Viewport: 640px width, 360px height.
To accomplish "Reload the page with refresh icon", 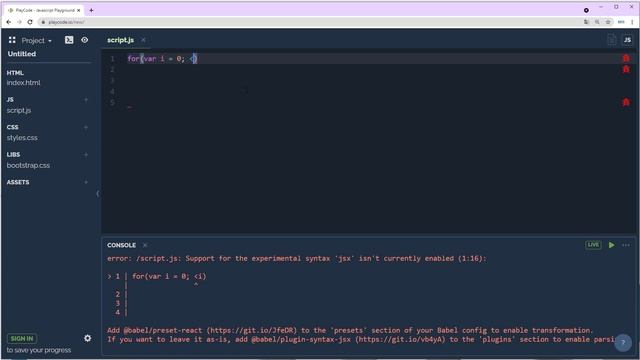I will [x=30, y=22].
